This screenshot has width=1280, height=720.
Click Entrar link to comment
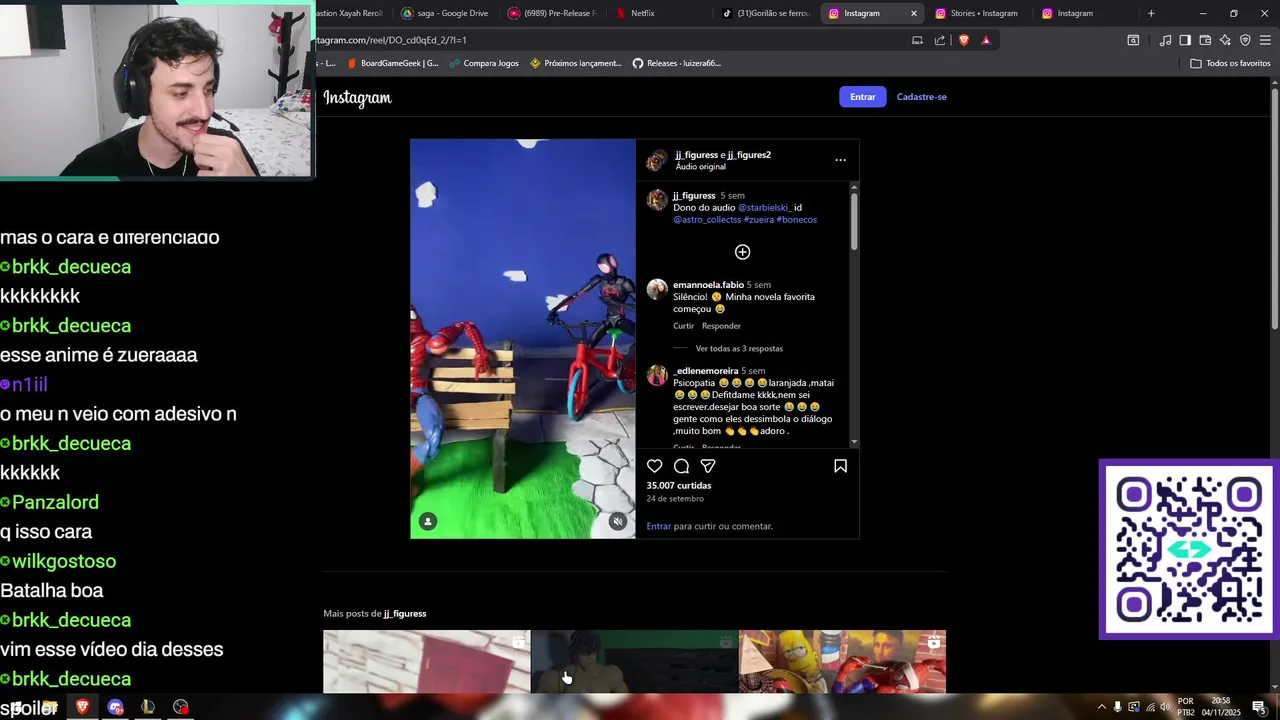[x=658, y=526]
